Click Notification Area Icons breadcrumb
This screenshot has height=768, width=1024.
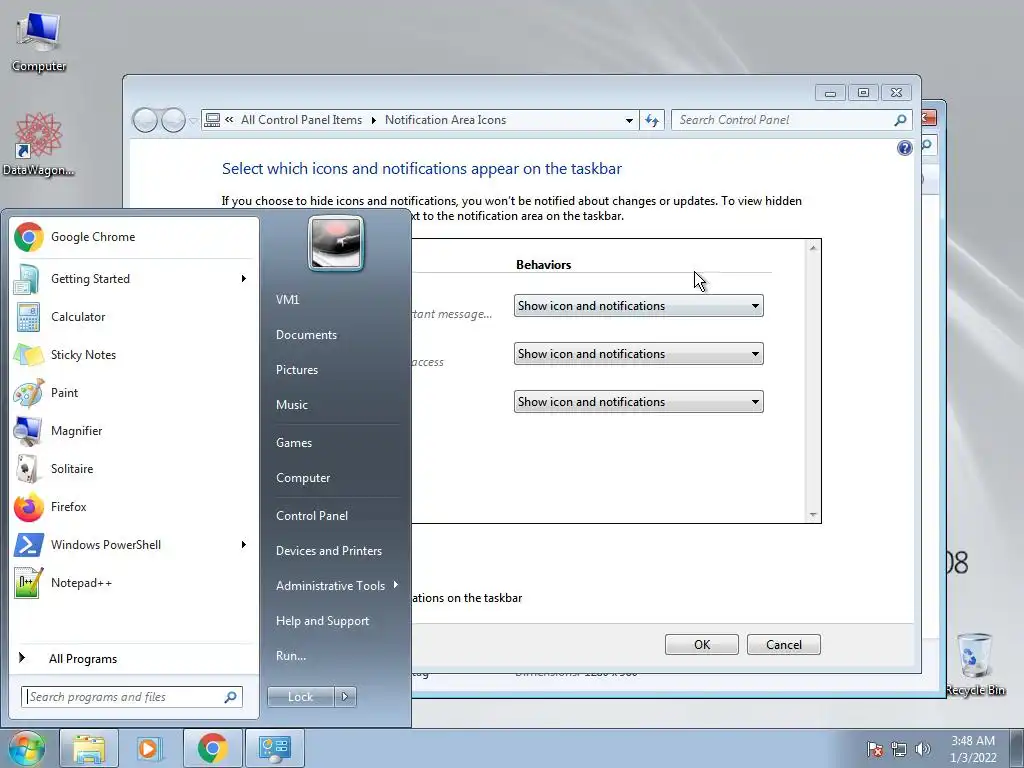click(x=445, y=120)
